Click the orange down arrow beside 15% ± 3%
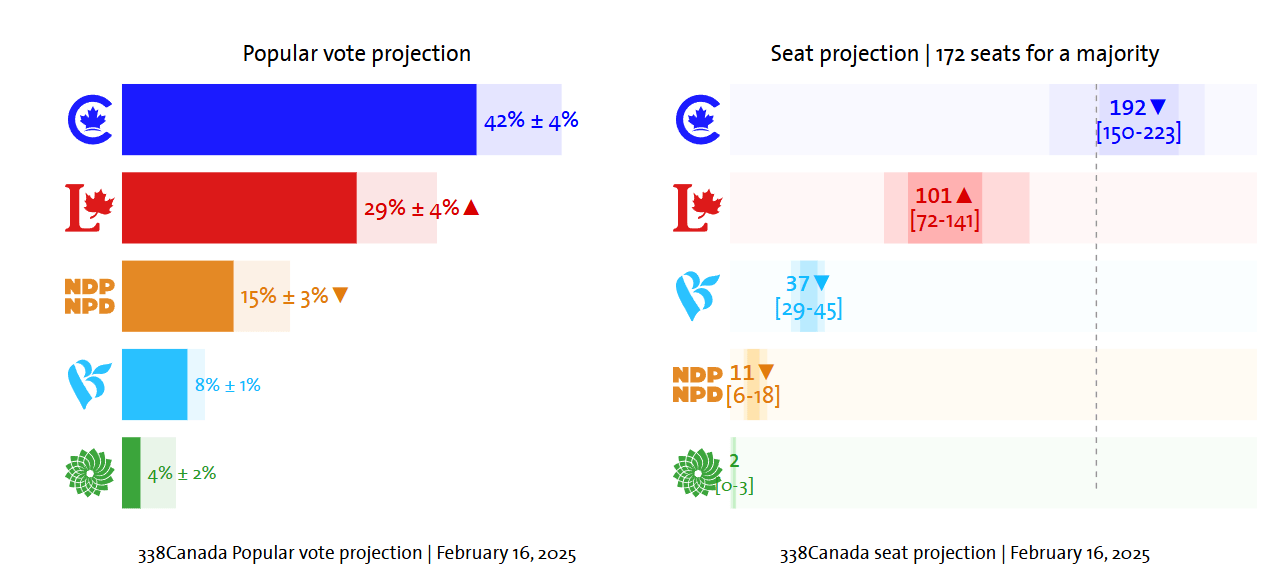Screen dimensions: 1287x583 (340, 295)
